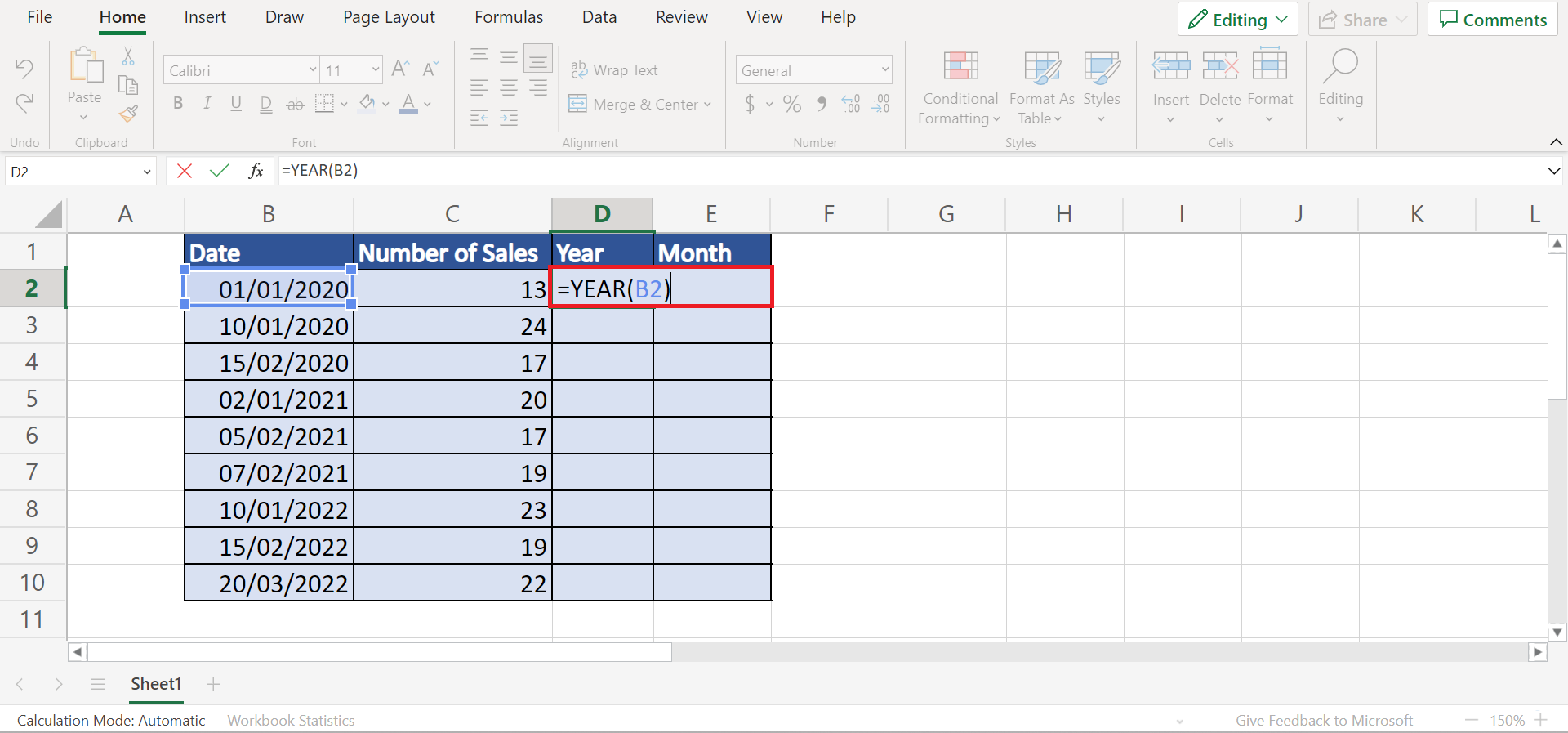1568x733 pixels.
Task: Align text to the middle
Action: (509, 56)
